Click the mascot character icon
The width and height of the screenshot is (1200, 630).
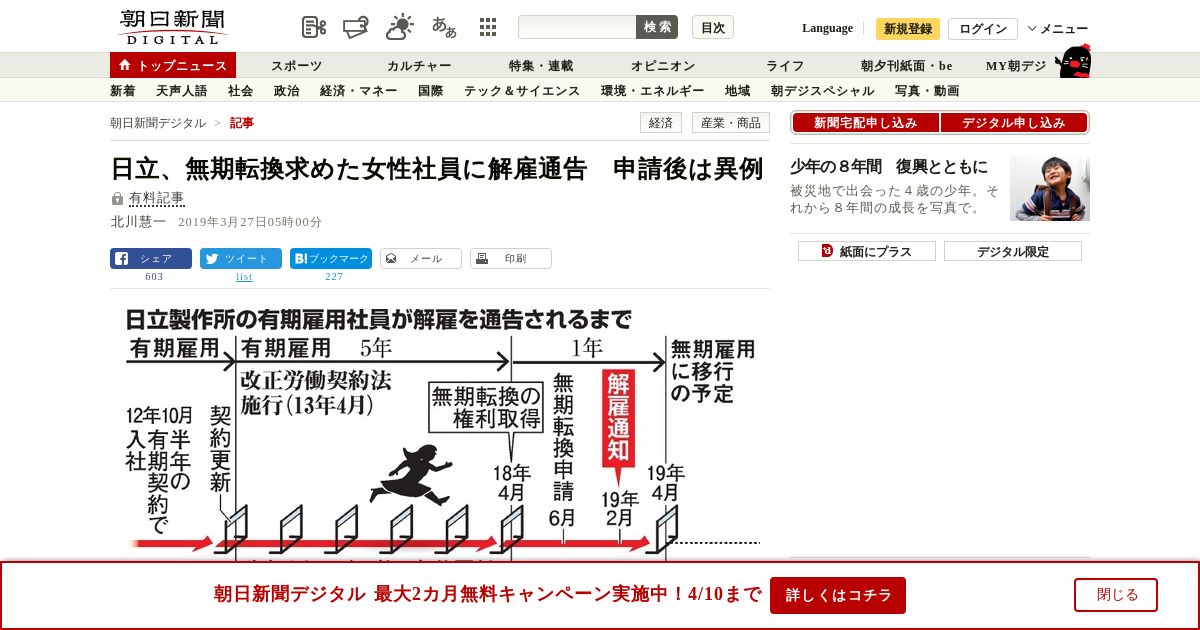[x=1074, y=61]
